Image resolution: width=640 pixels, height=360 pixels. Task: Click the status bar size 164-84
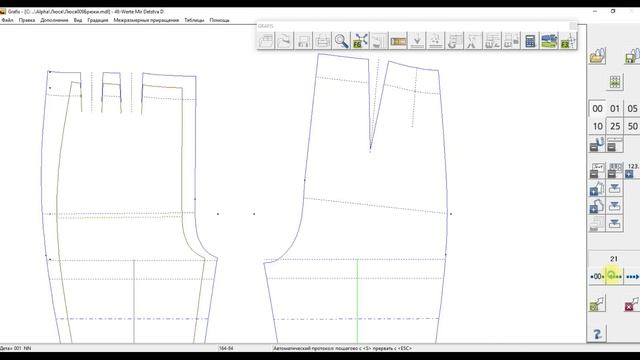(226, 349)
